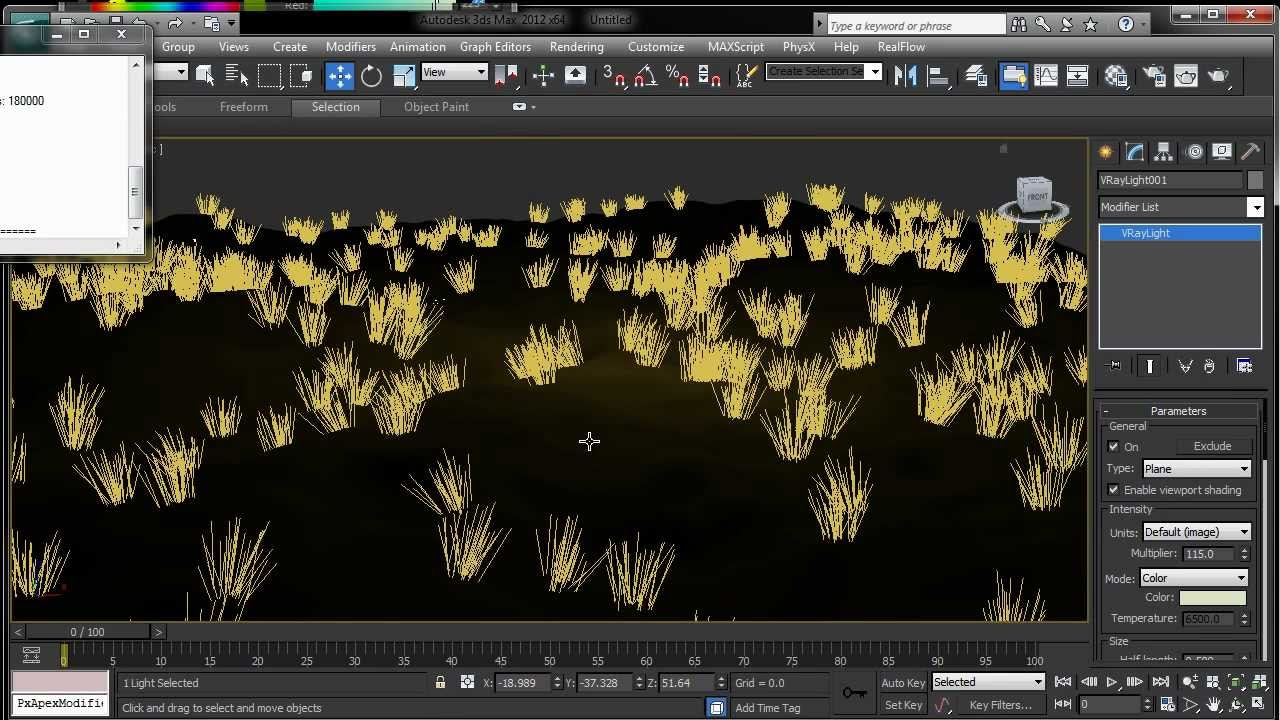Open the Utilities panel hammer icon
This screenshot has width=1280, height=720.
[1250, 152]
